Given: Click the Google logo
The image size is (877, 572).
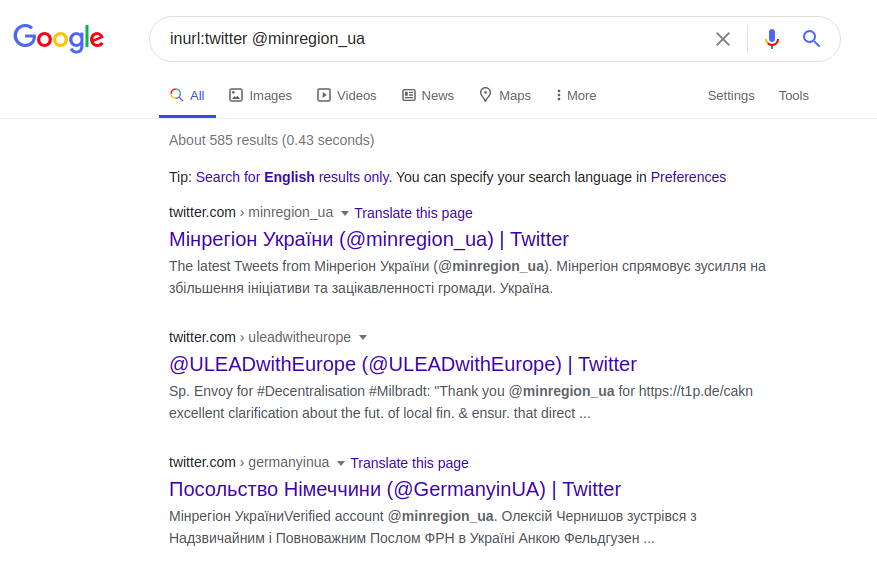Looking at the screenshot, I should point(58,39).
